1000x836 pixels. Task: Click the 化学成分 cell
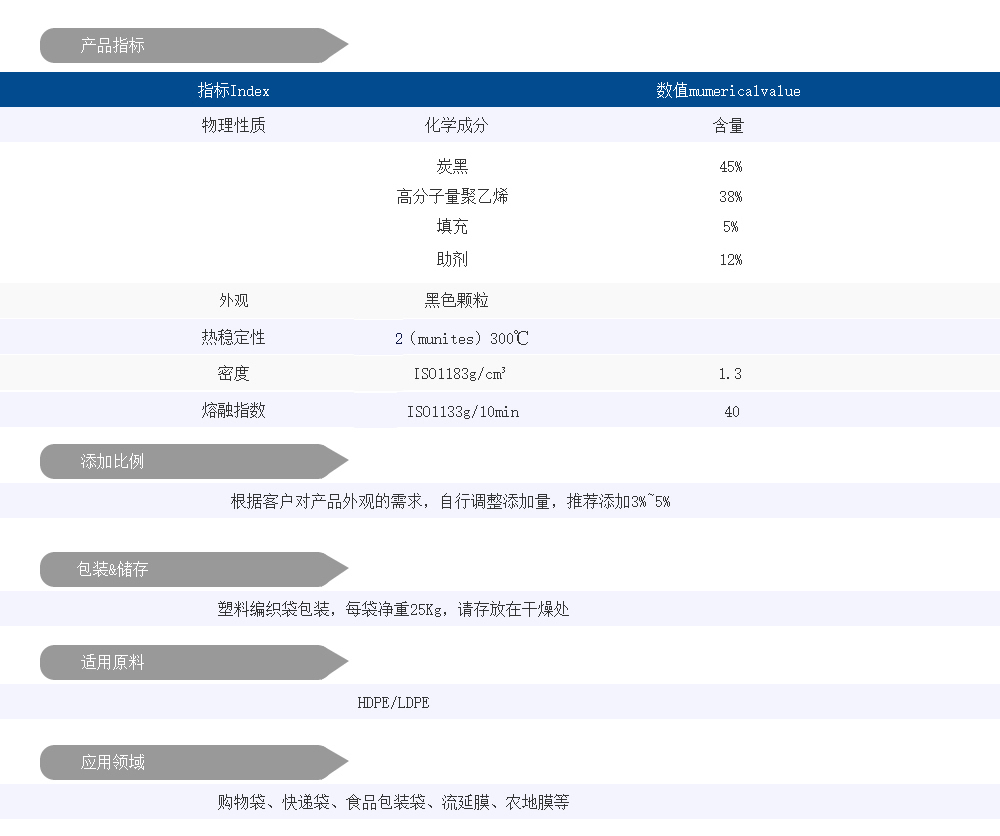point(456,126)
